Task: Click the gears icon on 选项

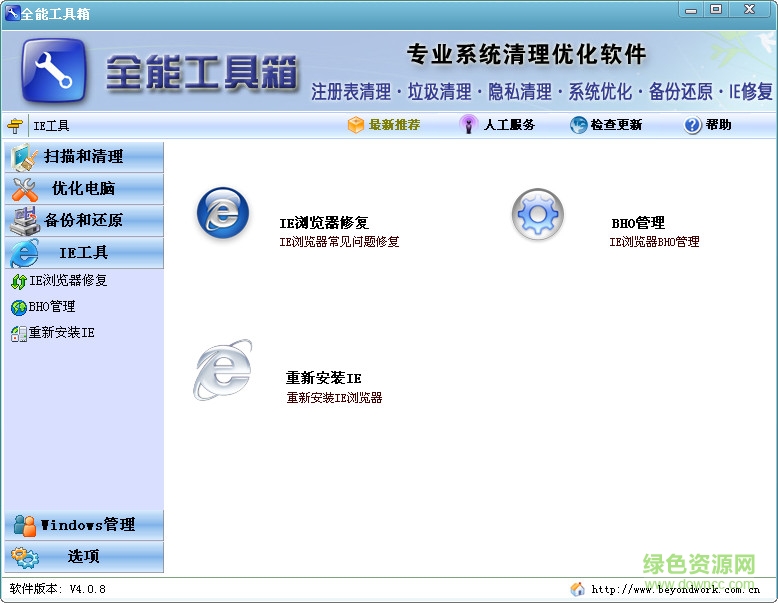Action: (25, 557)
